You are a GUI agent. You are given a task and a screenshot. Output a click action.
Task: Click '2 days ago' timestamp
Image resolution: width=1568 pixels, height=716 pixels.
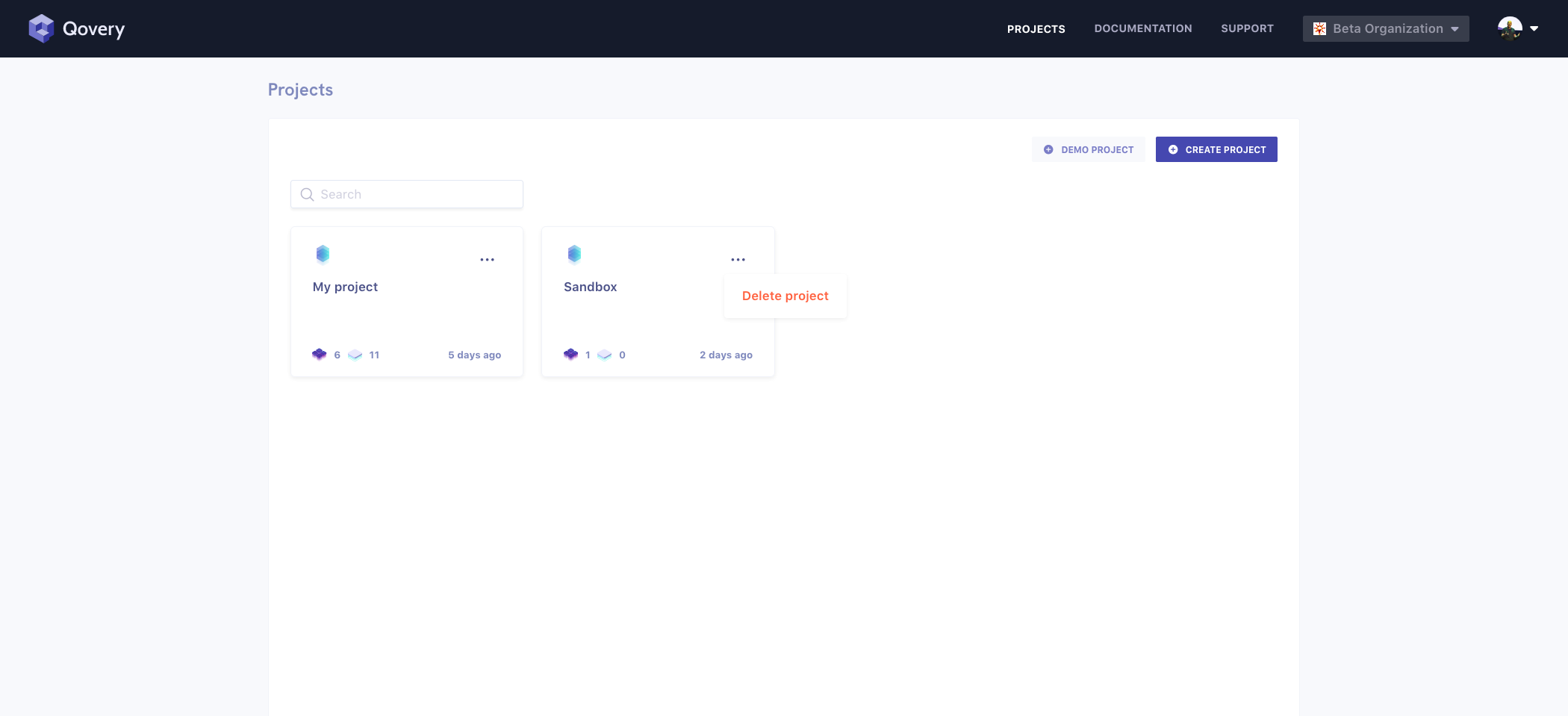(x=726, y=355)
